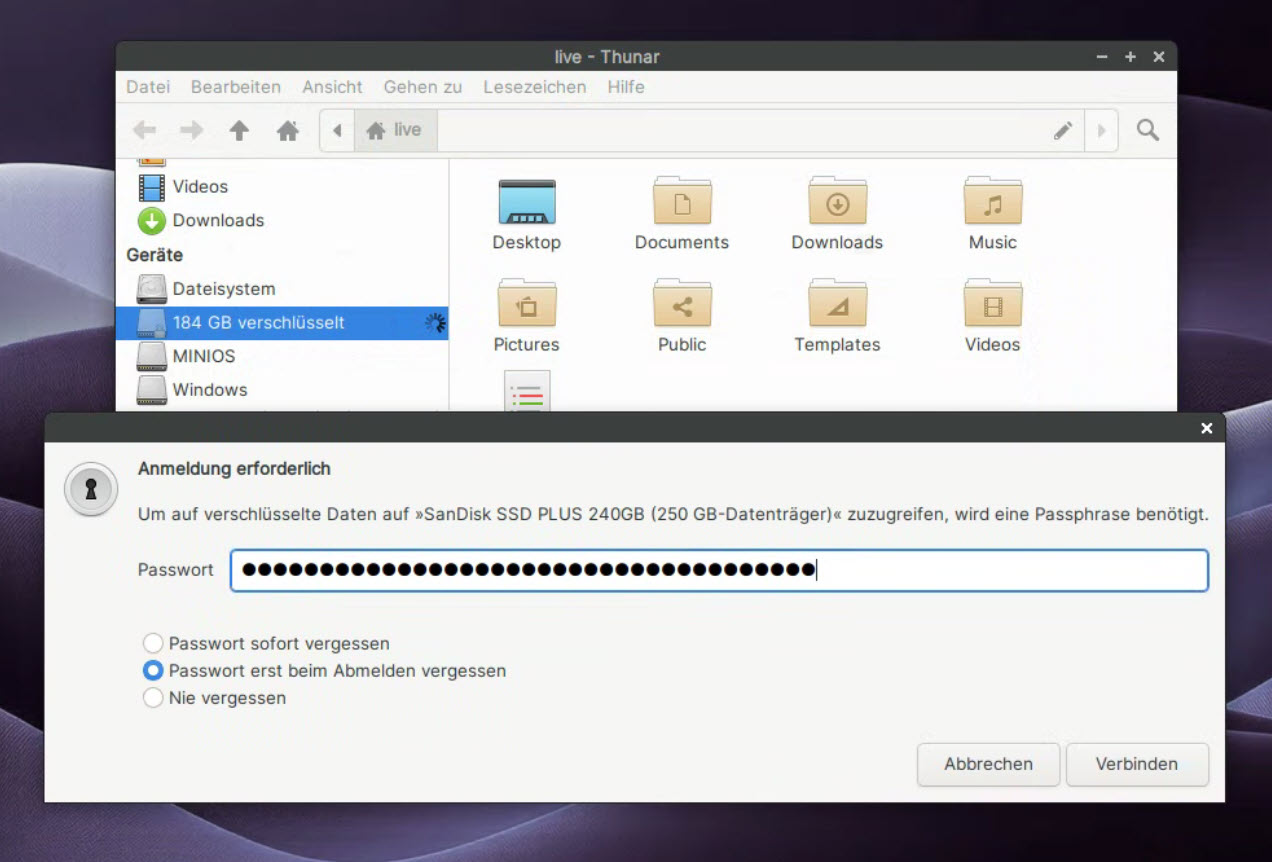
Task: Select '184 GB verschlüsselt' device in sidebar
Action: coord(258,323)
